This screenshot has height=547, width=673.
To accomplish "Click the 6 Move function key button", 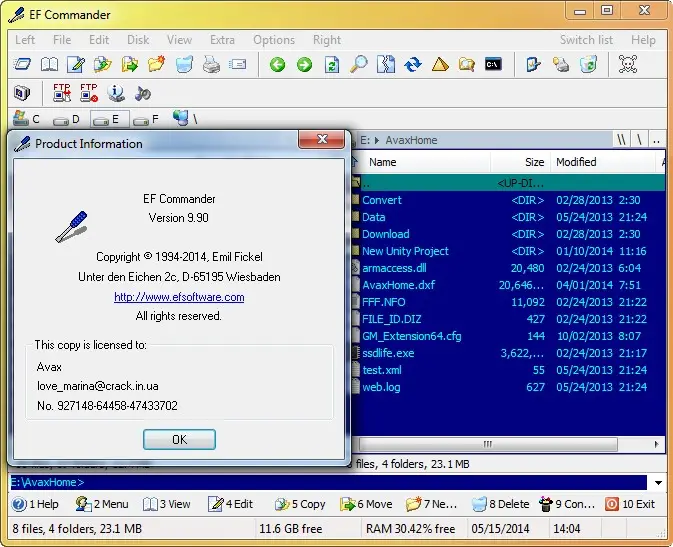I will (366, 504).
